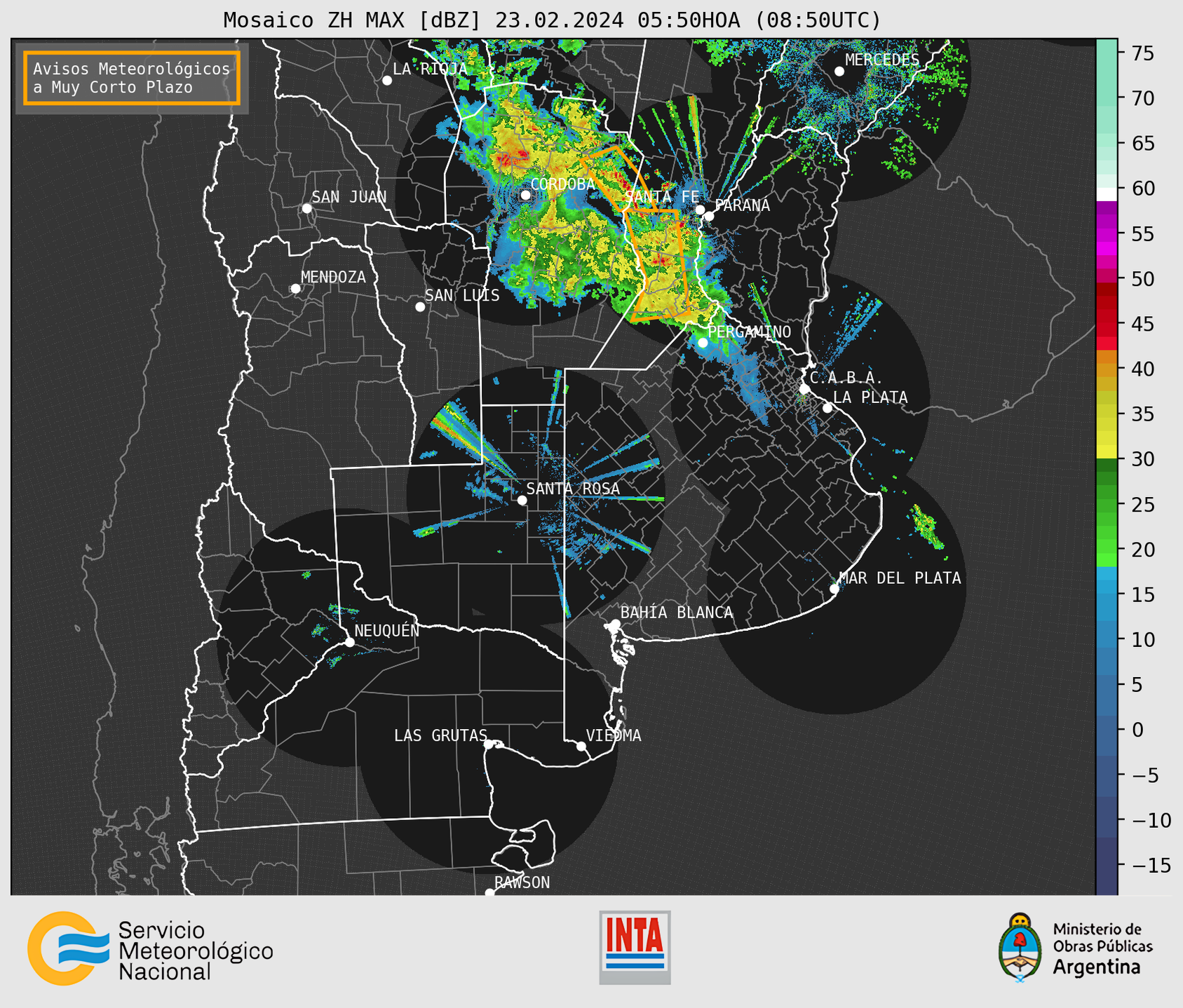The image size is (1183, 1008).
Task: Click the MENDOZA label text
Action: (333, 278)
